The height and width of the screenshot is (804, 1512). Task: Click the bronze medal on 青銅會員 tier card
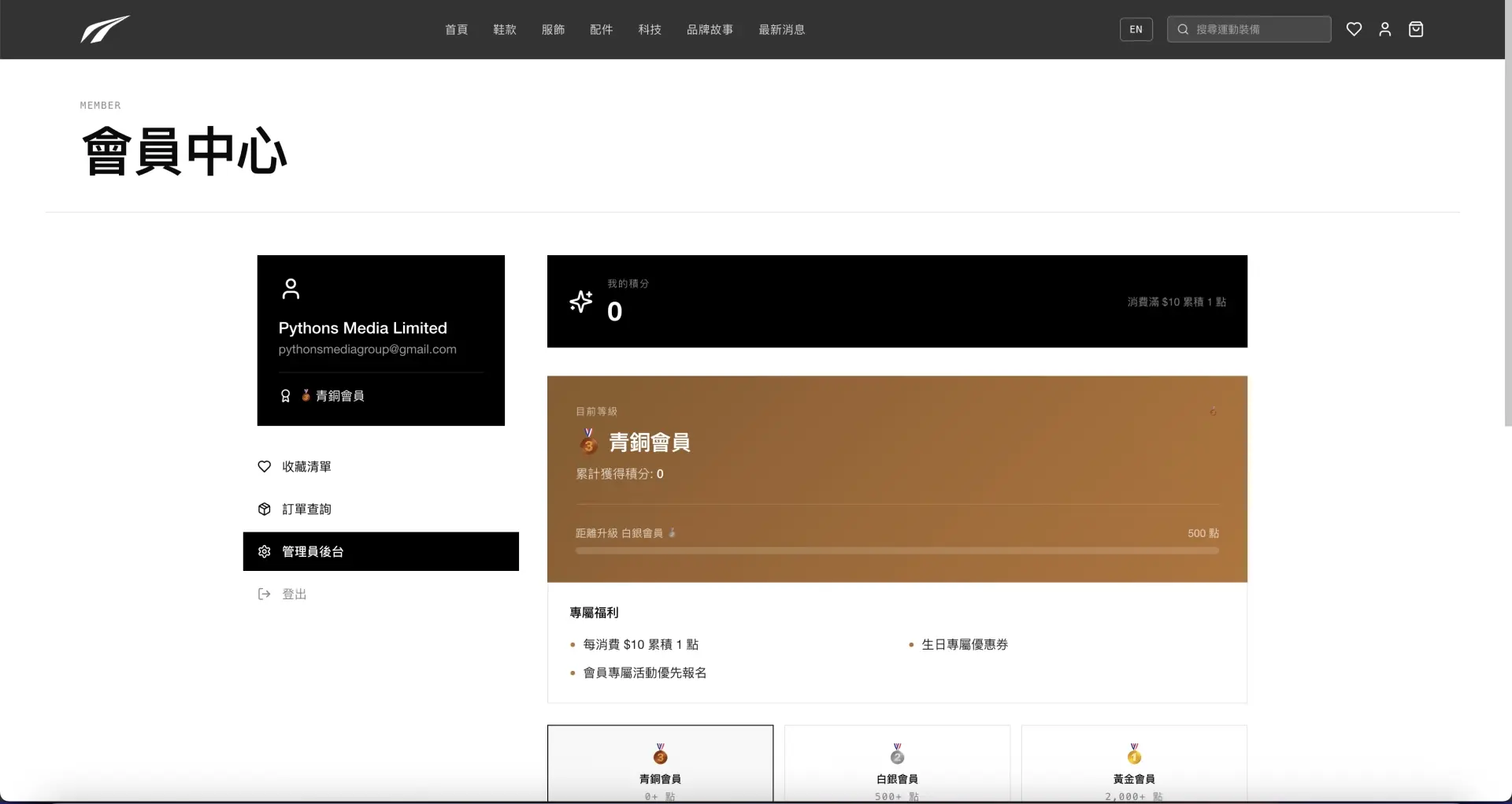pos(660,754)
